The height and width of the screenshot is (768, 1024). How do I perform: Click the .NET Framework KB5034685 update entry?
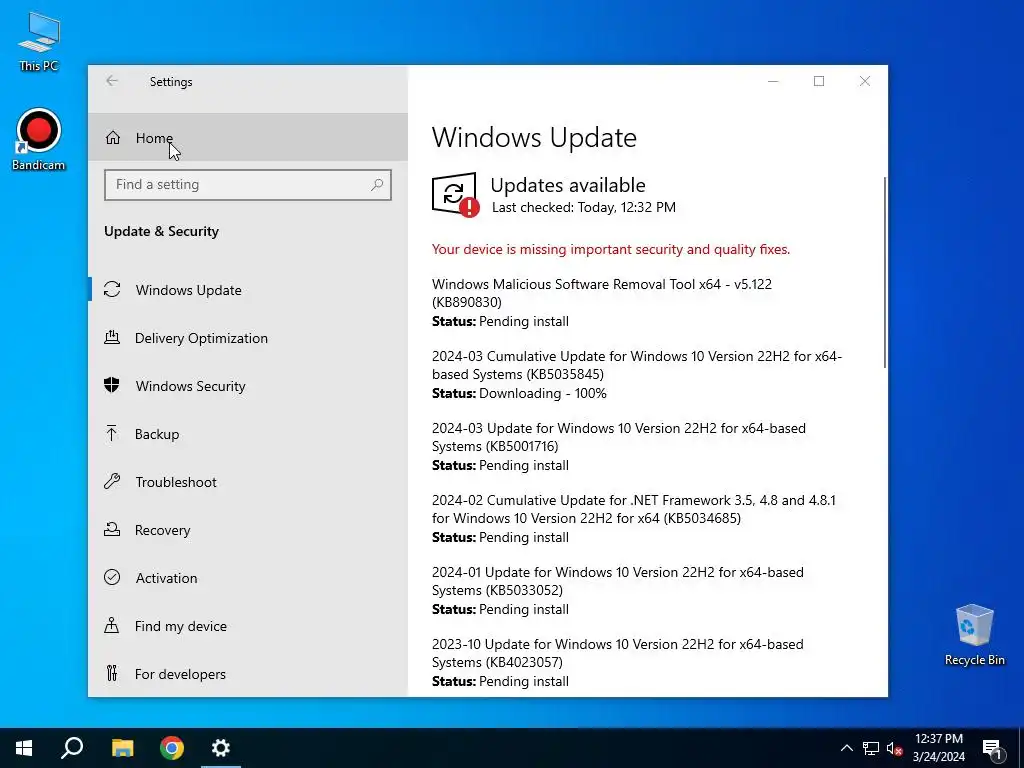coord(633,519)
